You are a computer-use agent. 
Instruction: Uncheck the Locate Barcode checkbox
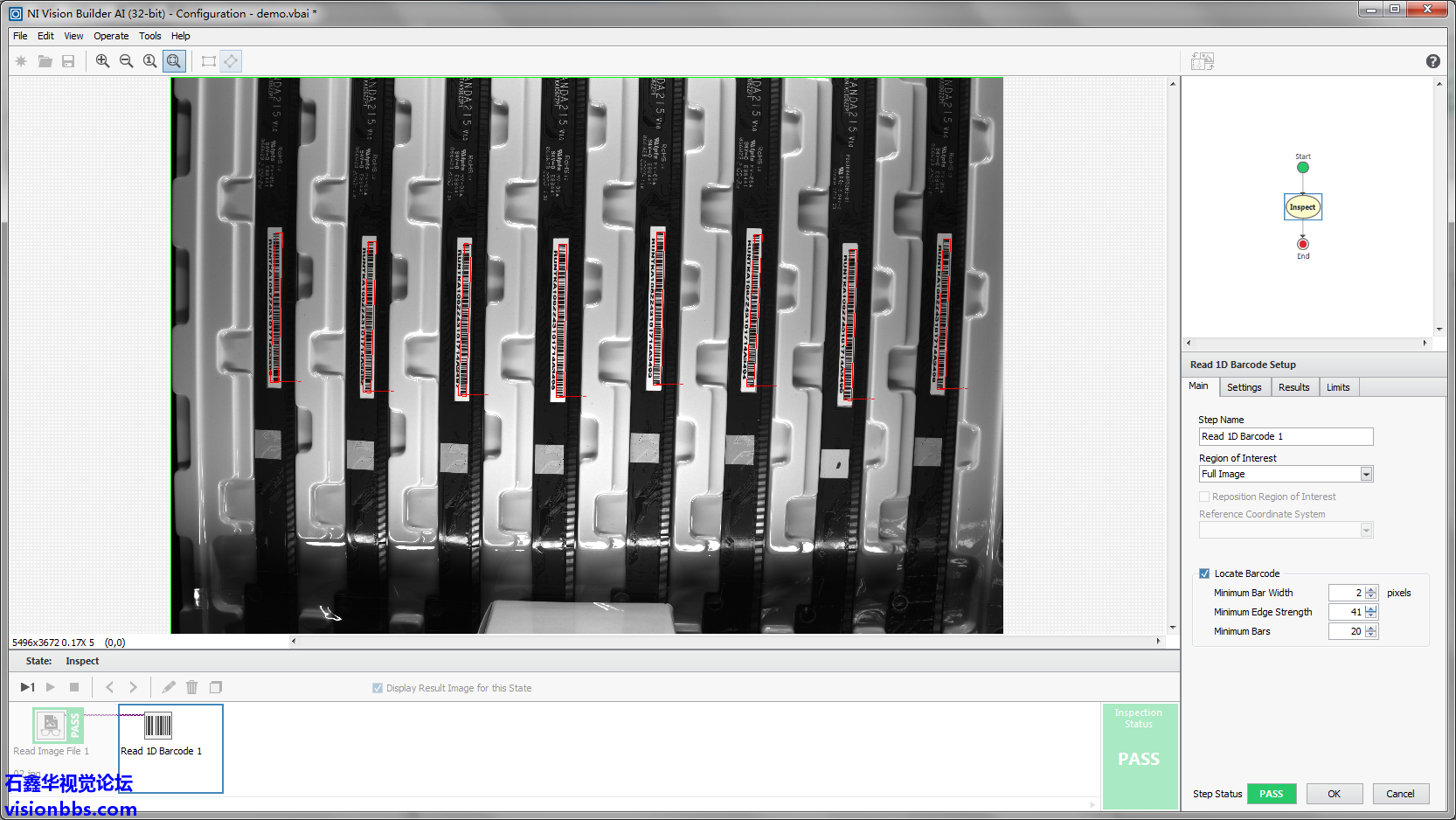click(x=1204, y=573)
